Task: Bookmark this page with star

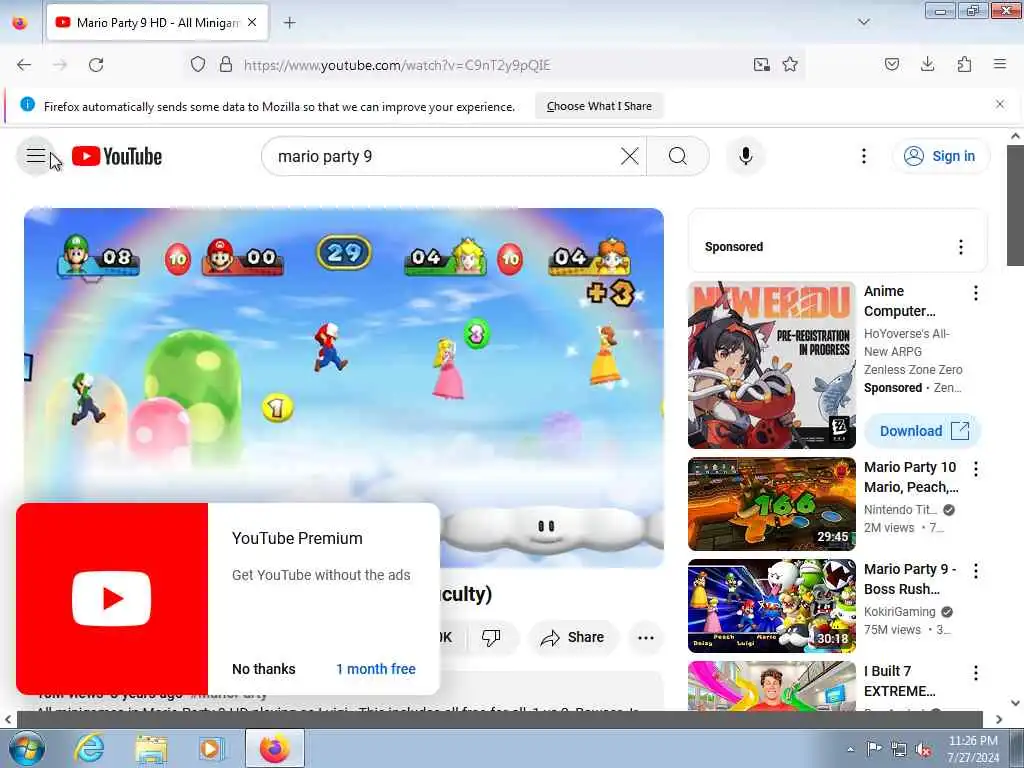Action: pos(790,65)
